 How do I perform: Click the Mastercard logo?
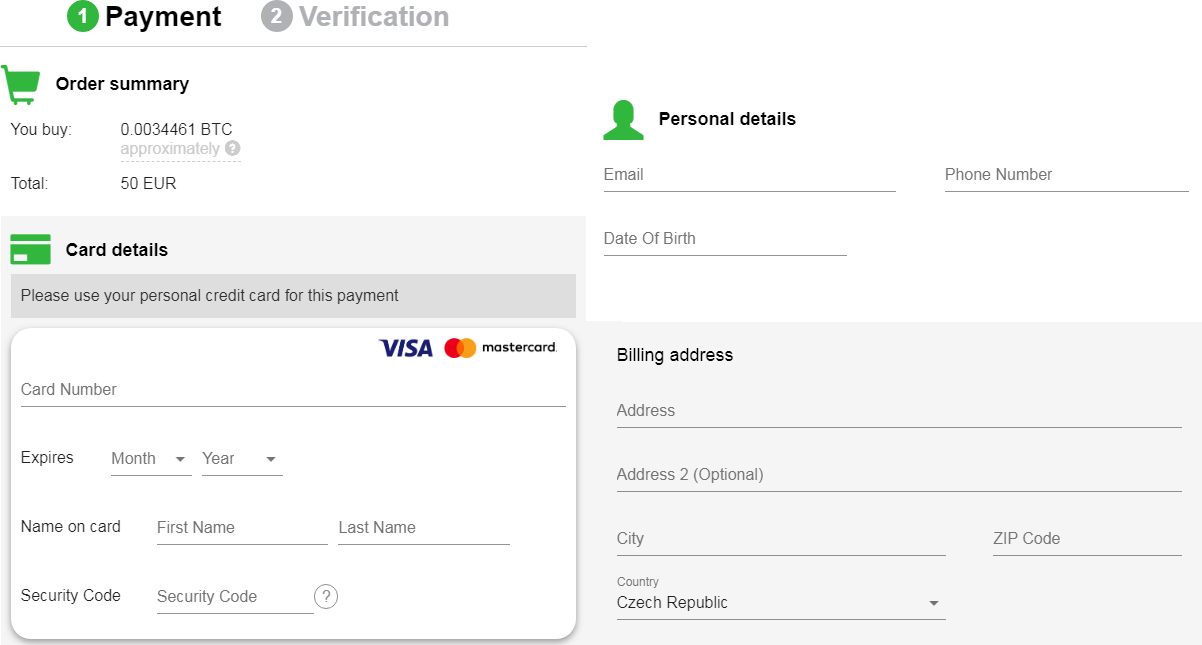click(x=500, y=348)
